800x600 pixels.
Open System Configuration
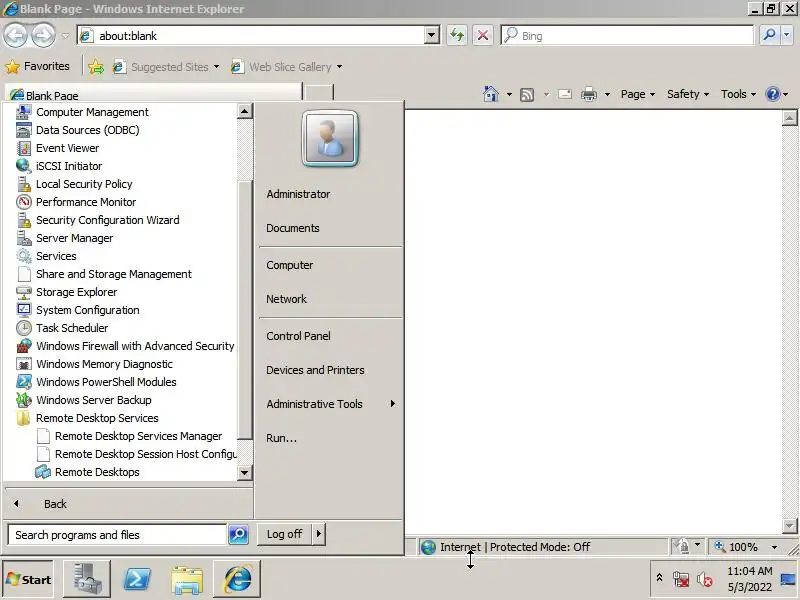[x=78, y=310]
